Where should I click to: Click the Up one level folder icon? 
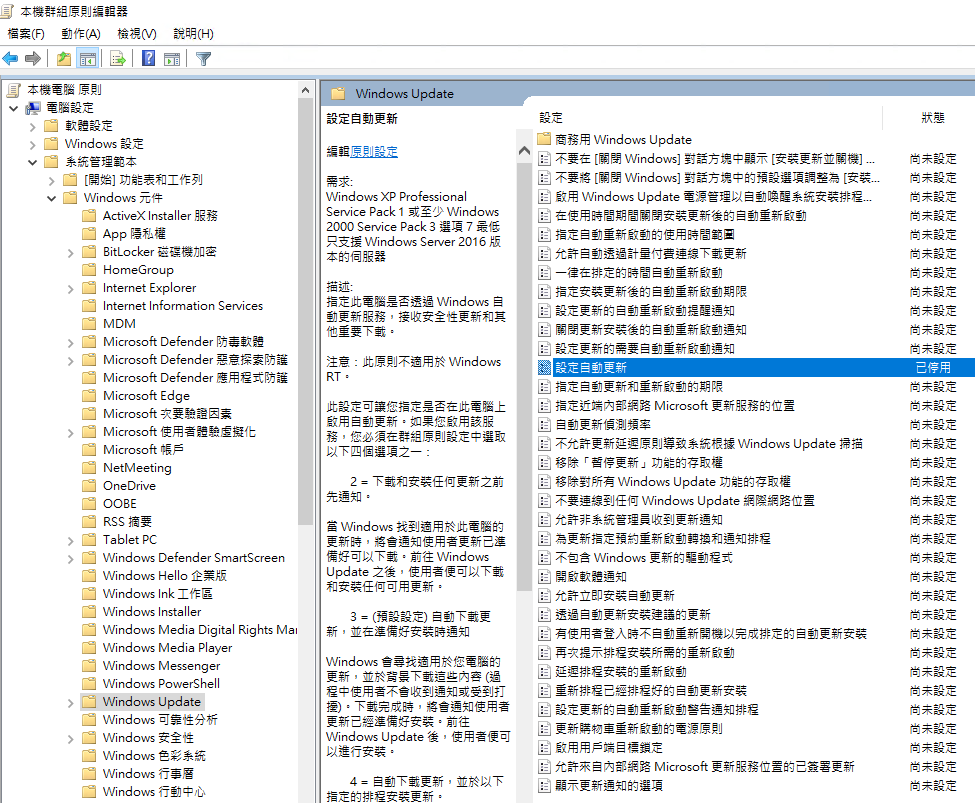(x=63, y=58)
